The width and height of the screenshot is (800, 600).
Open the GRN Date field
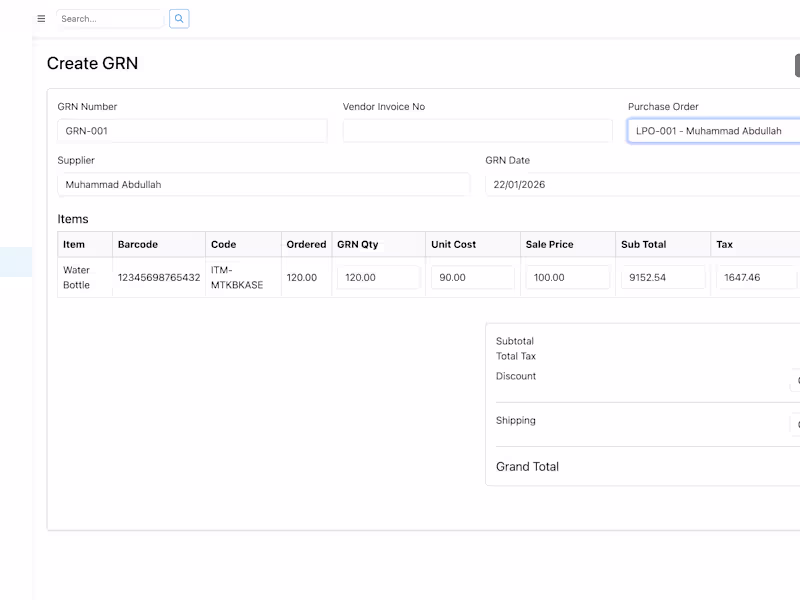click(642, 185)
